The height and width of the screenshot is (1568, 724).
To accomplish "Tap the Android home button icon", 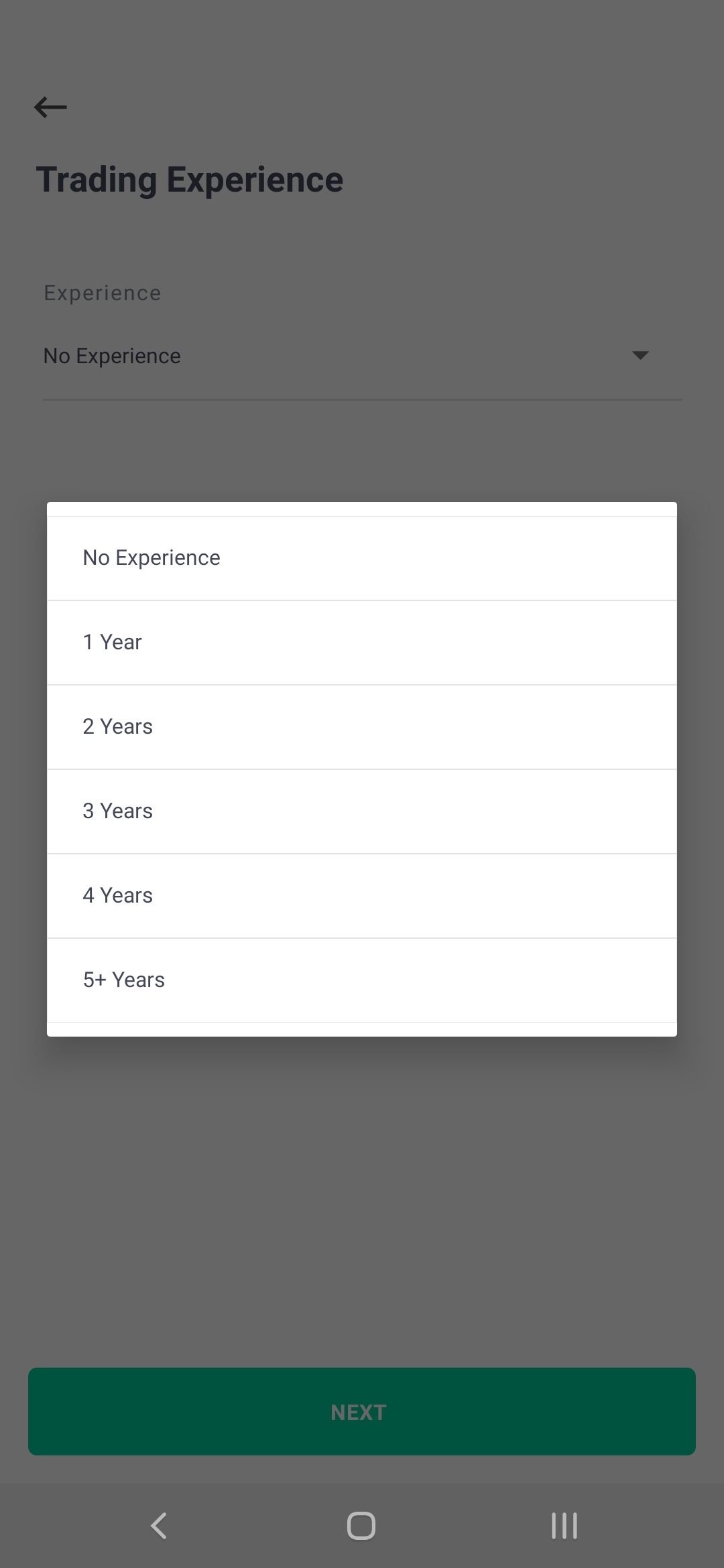I will point(361,1526).
